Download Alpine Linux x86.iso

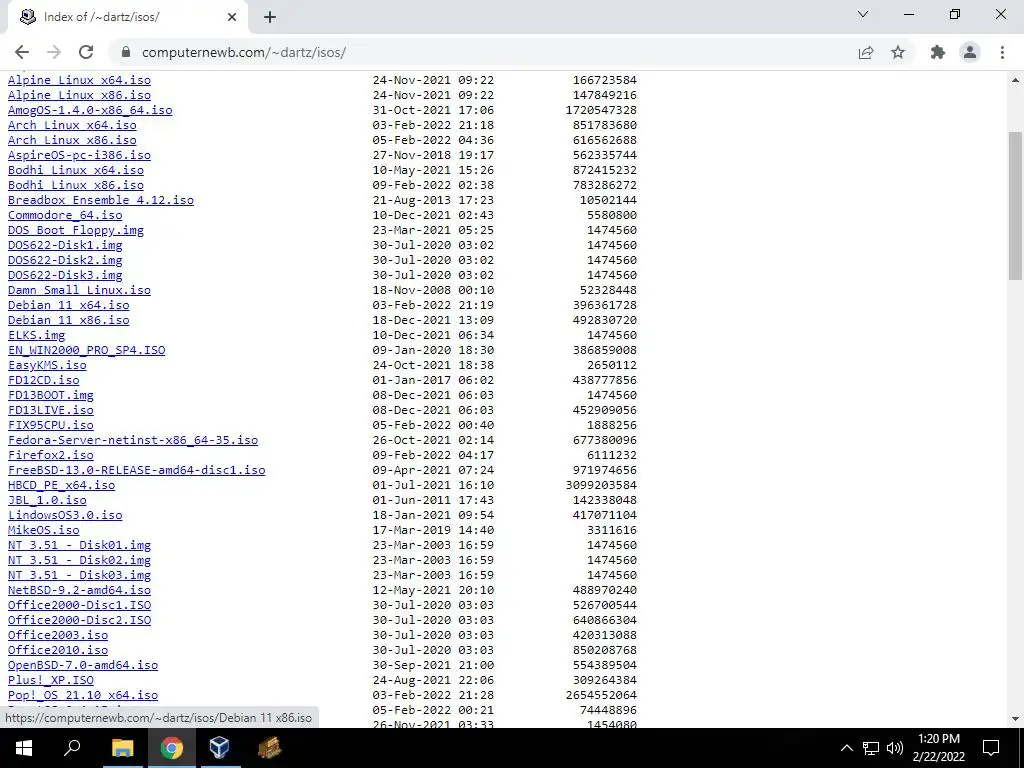pyautogui.click(x=79, y=95)
